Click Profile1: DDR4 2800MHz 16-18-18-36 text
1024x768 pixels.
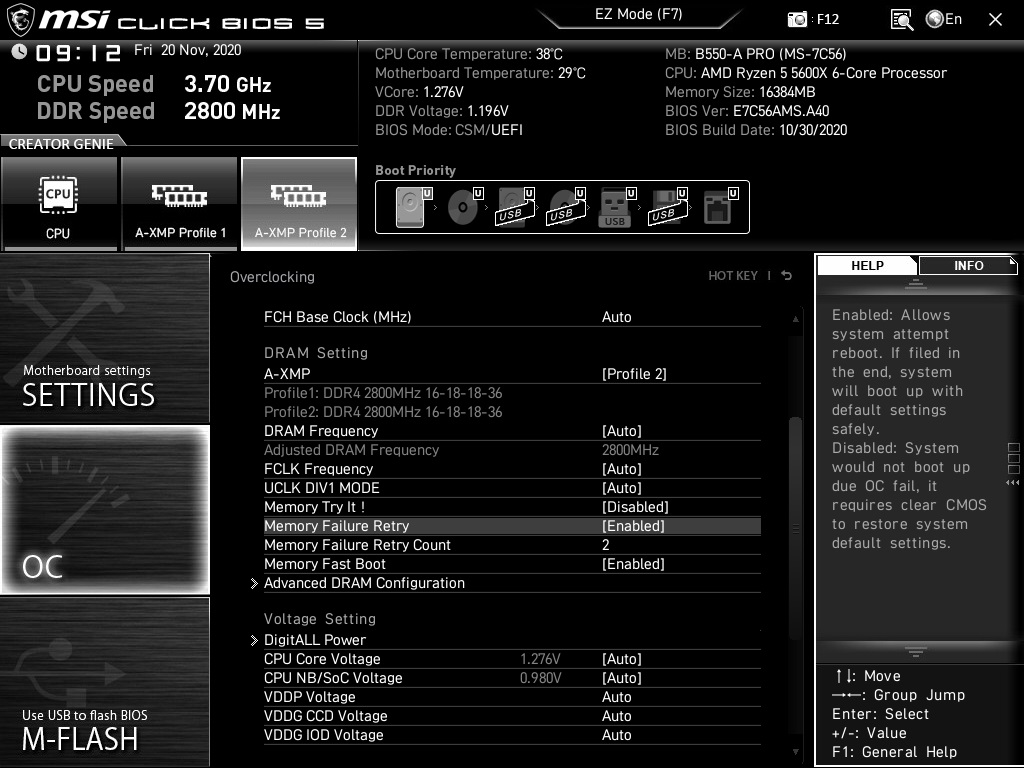click(383, 393)
